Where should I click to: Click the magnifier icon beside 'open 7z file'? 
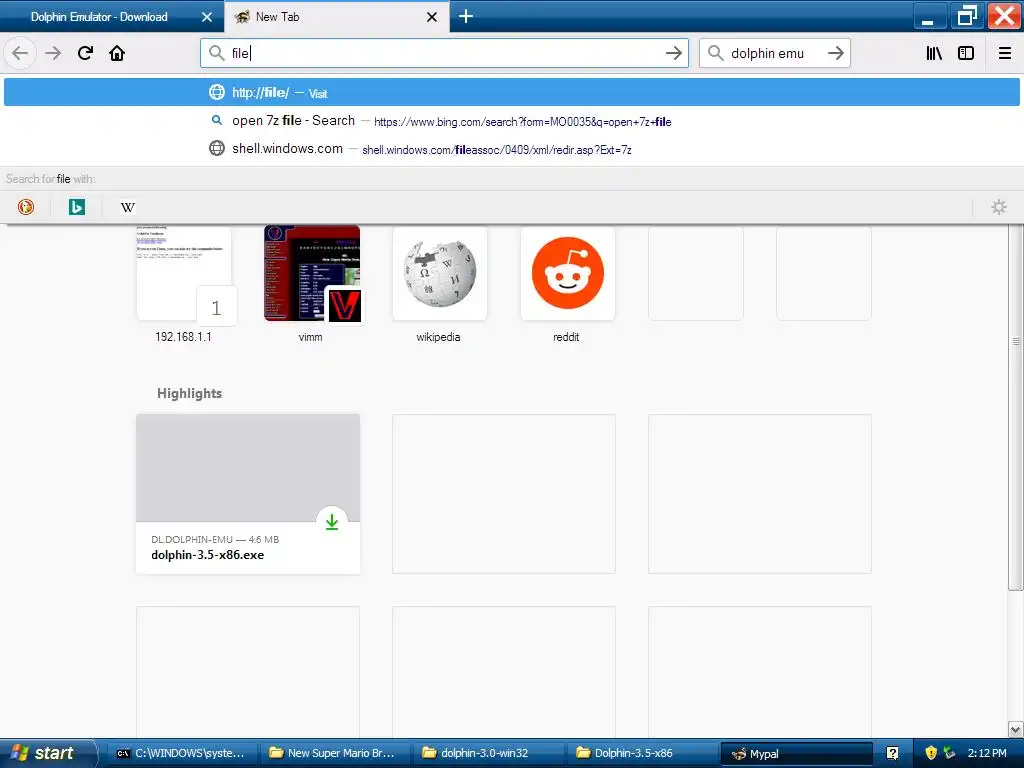[217, 120]
